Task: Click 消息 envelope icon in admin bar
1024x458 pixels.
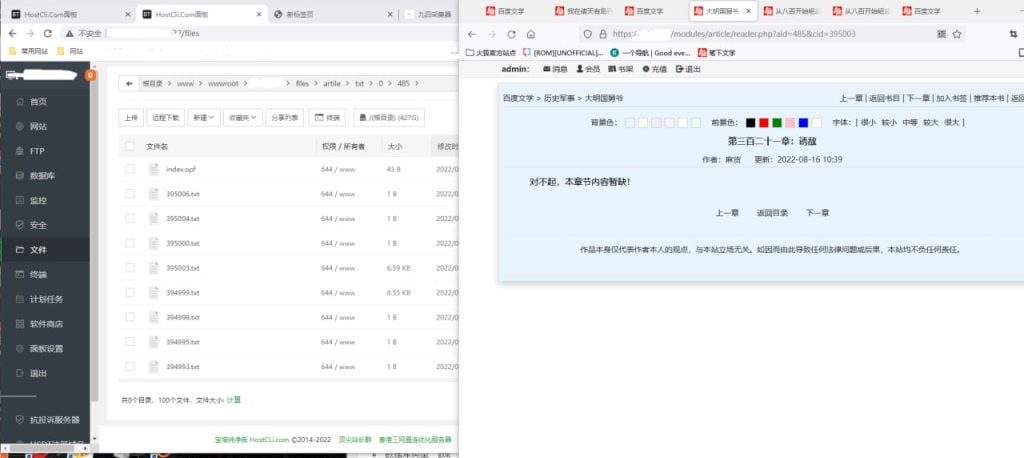Action: (547, 69)
